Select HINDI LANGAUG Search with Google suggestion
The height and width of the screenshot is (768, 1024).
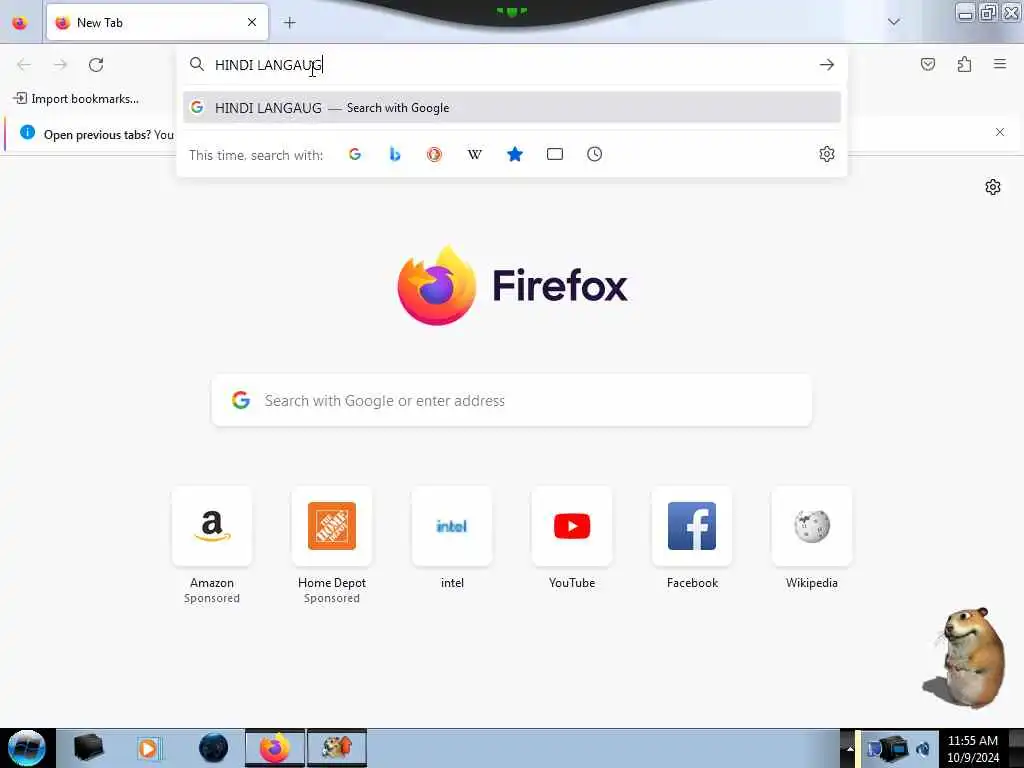pos(512,108)
